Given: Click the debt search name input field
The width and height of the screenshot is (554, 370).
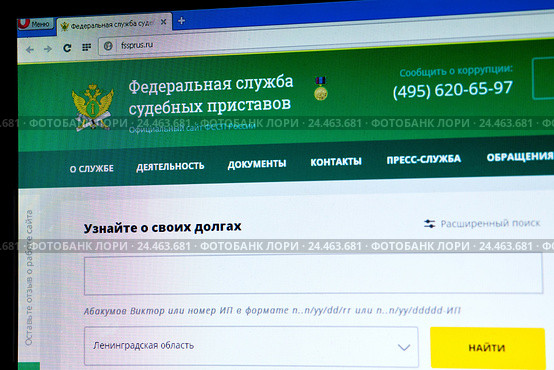Looking at the screenshot, I should (313, 274).
